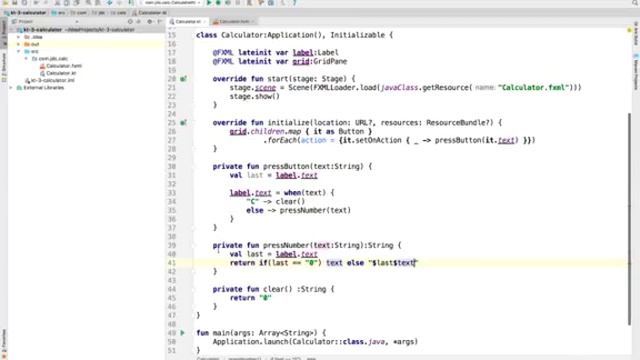
Task: Click Scroll from Source target icon
Action: (x=130, y=21)
